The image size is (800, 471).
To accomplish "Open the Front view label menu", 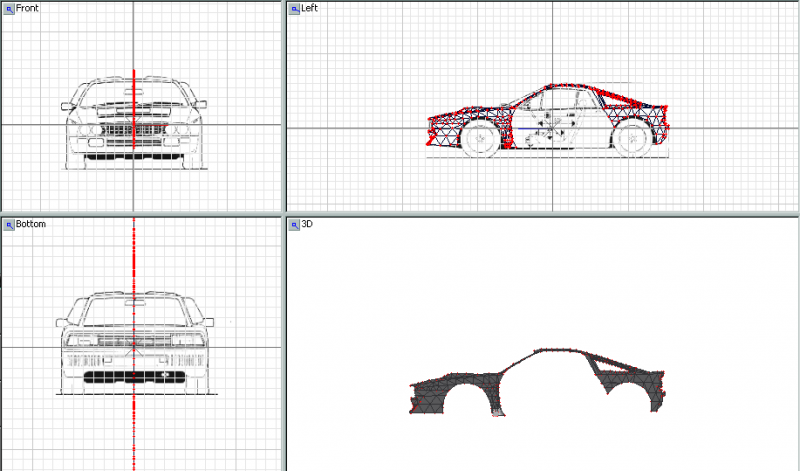I will [x=27, y=8].
